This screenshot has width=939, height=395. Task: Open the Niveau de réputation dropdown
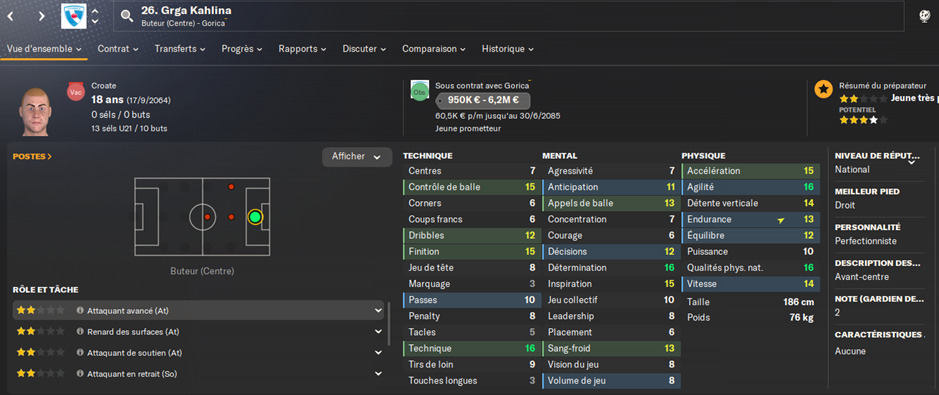911,162
